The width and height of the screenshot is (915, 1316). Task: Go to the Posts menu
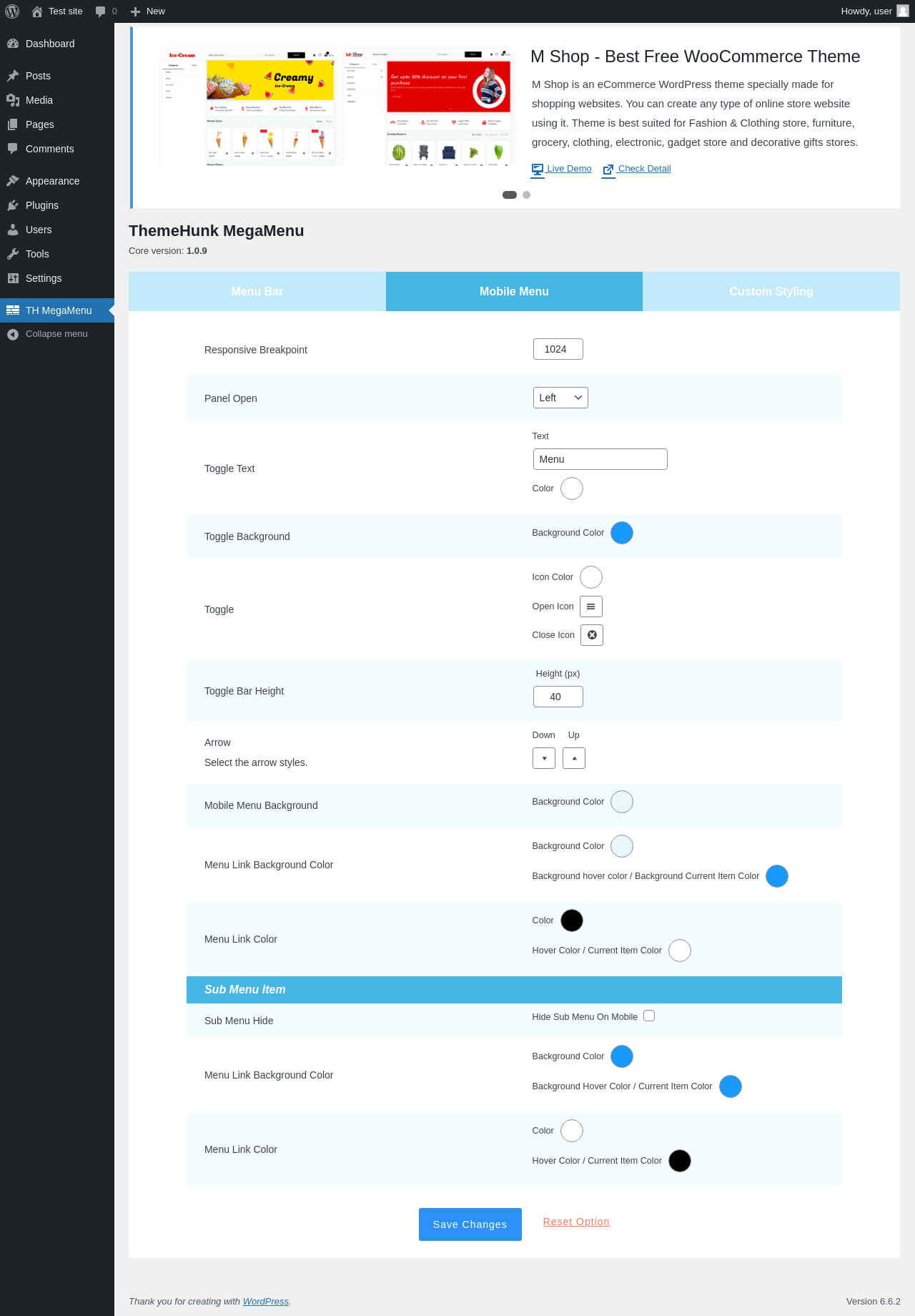57,76
